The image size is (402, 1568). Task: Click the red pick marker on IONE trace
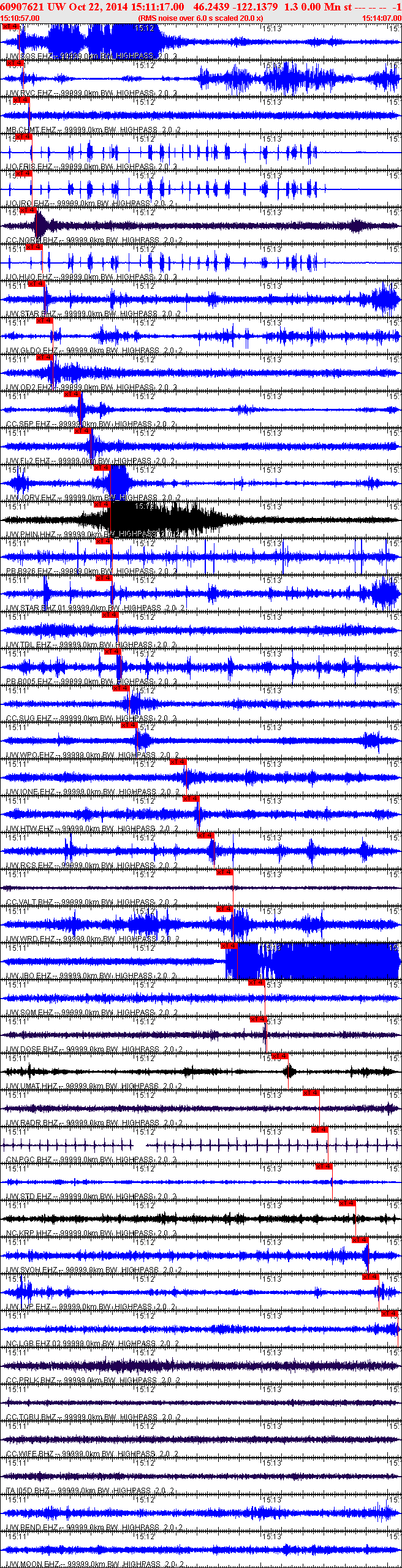[x=178, y=761]
